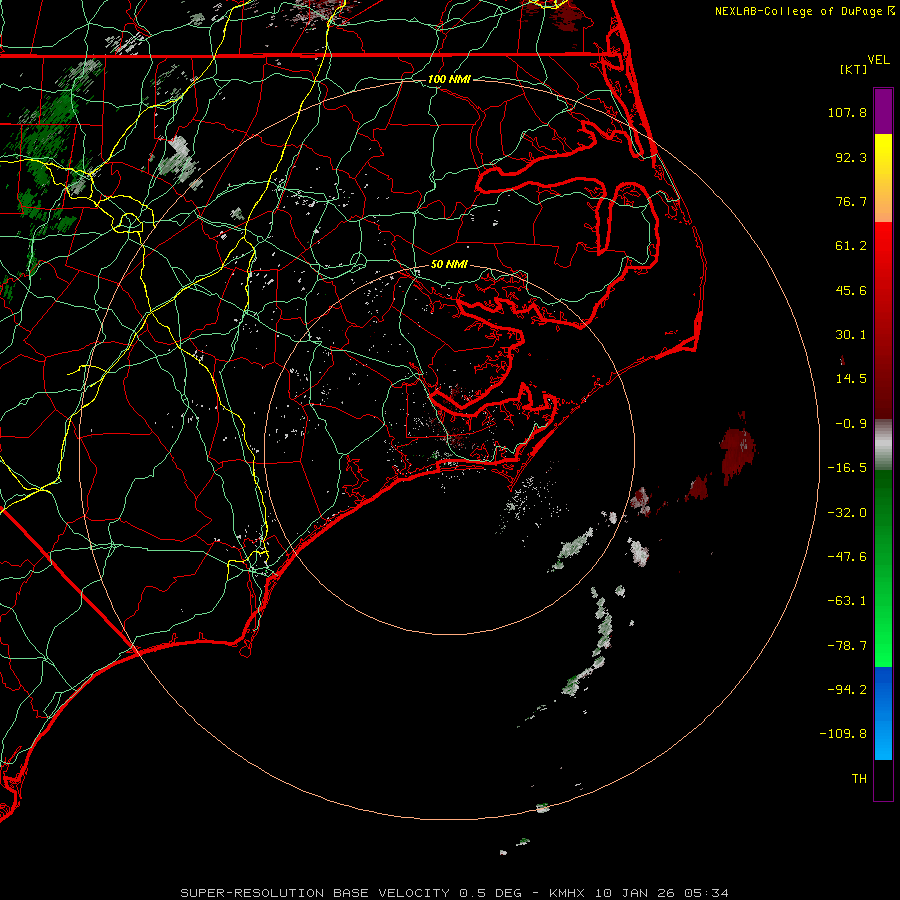Click the Super-Resolution Base Velocity caption

coord(455,893)
